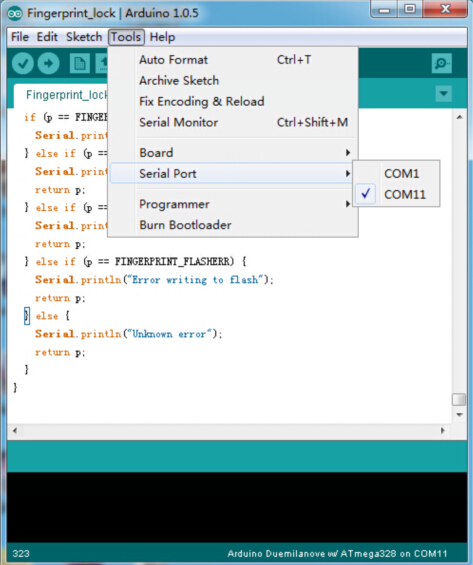Expand the Programmer submenu arrow

click(x=348, y=204)
